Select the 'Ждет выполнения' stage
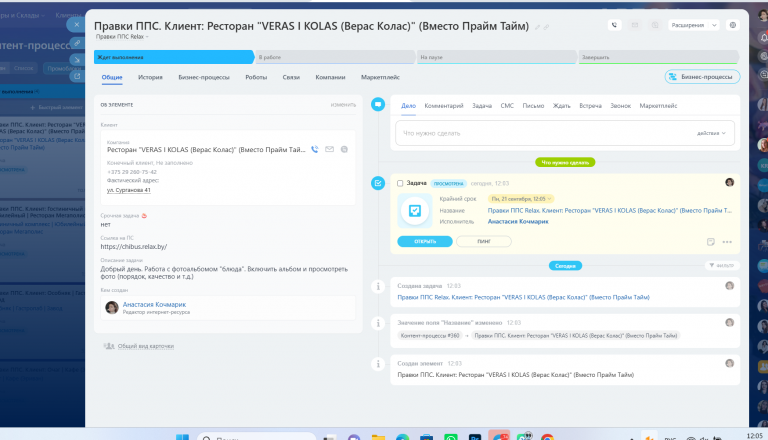This screenshot has height=440, width=768. pos(174,57)
